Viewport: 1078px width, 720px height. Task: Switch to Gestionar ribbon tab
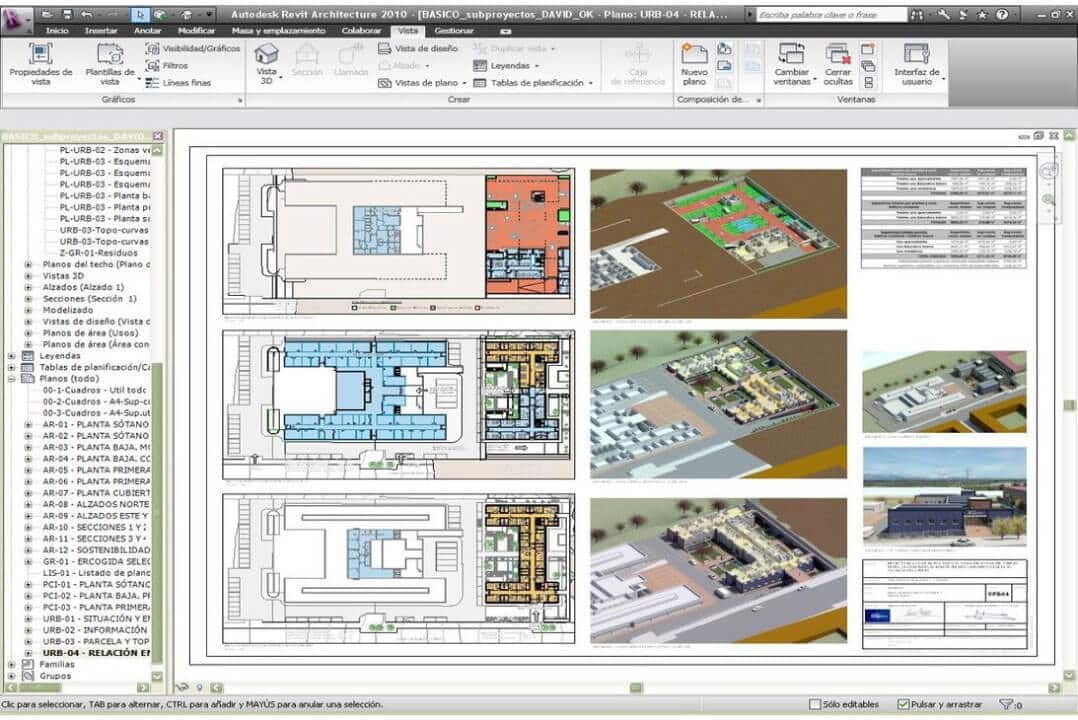454,31
